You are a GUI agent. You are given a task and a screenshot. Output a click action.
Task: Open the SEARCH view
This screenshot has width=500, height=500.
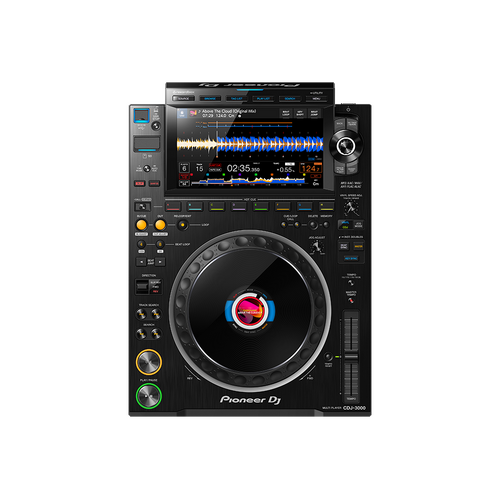[x=290, y=99]
